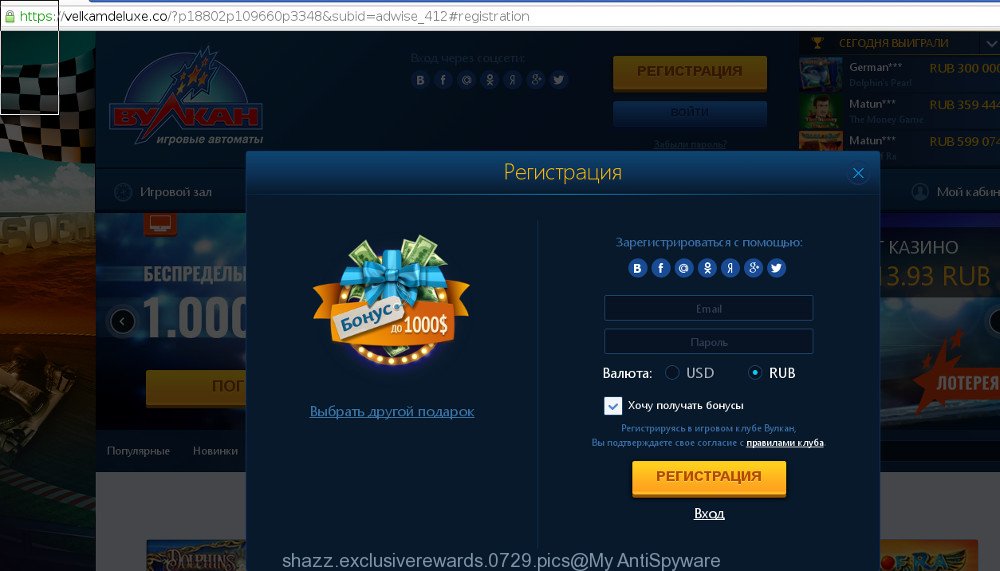The width and height of the screenshot is (1000, 571).
Task: Click the header Google+ login icon
Action: click(536, 80)
